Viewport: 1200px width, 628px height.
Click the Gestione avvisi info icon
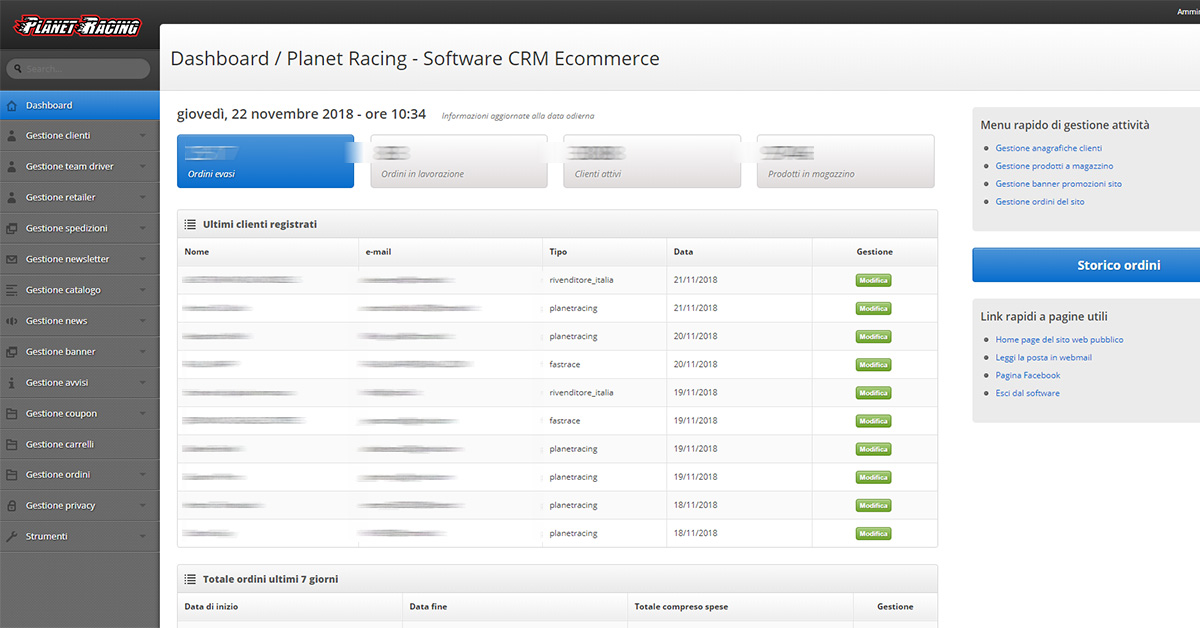[x=12, y=383]
